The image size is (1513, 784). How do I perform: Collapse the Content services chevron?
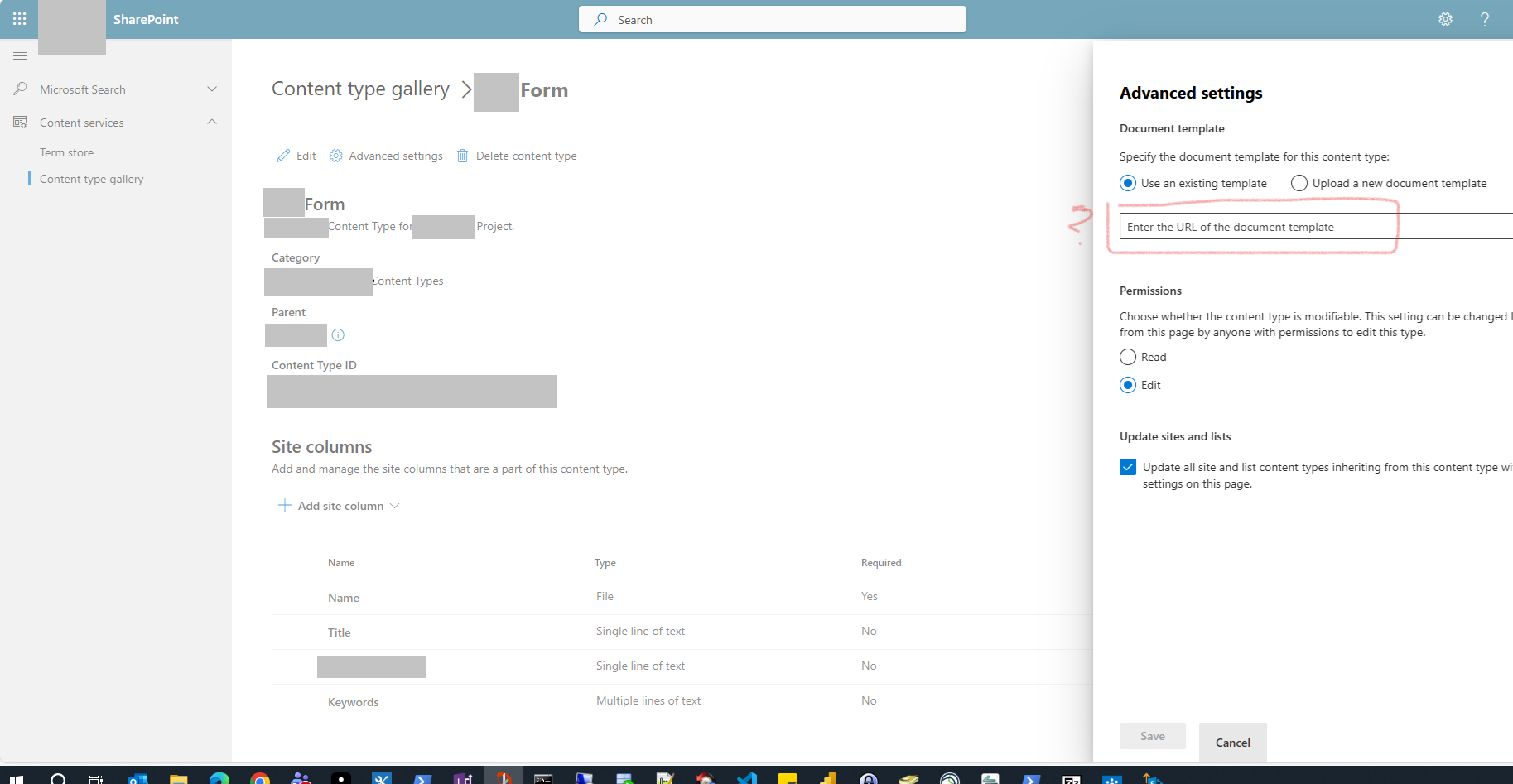(x=212, y=122)
